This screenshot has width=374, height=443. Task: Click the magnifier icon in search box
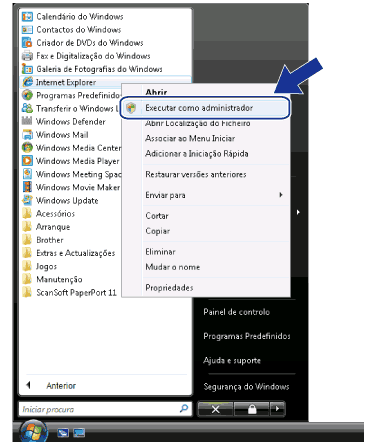[x=184, y=408]
